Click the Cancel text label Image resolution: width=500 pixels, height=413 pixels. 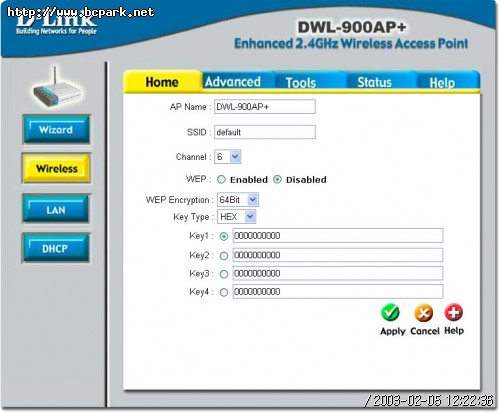coord(425,331)
